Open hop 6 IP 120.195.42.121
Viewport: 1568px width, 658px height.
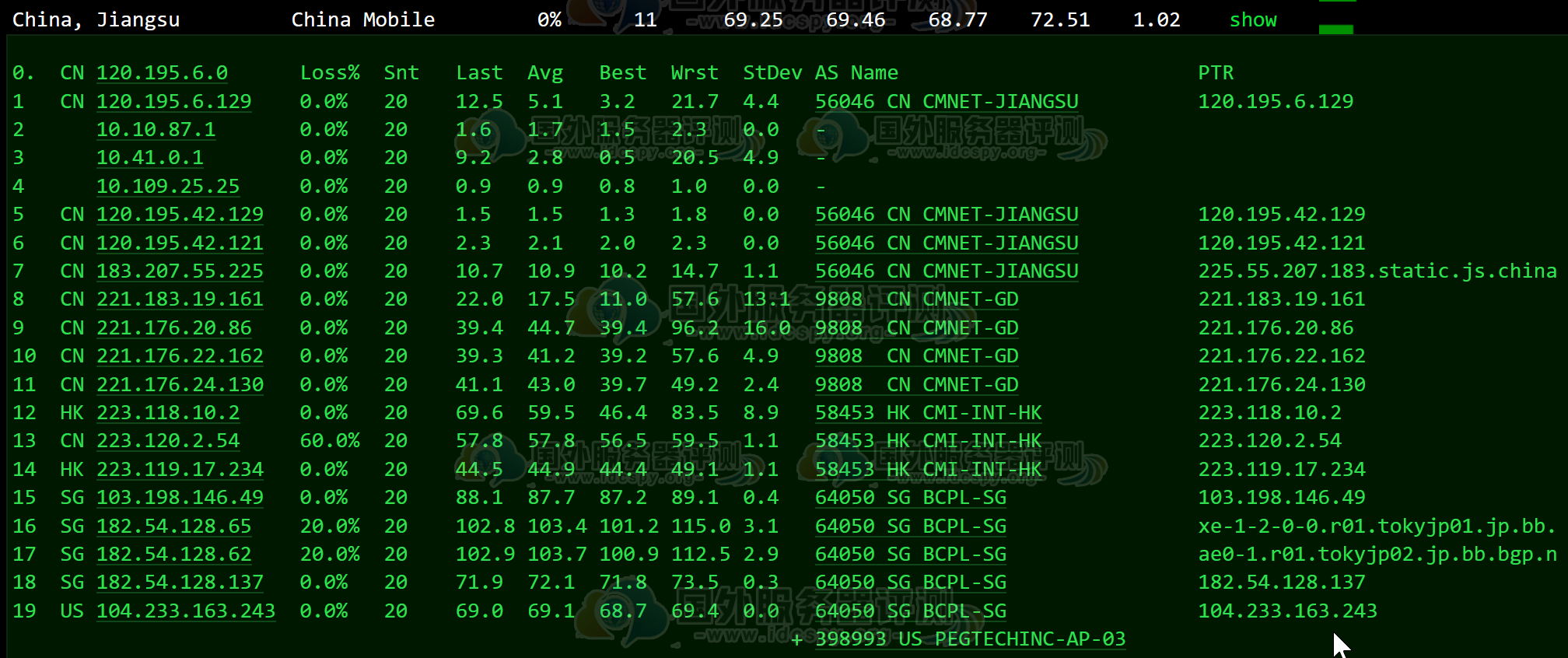[180, 243]
